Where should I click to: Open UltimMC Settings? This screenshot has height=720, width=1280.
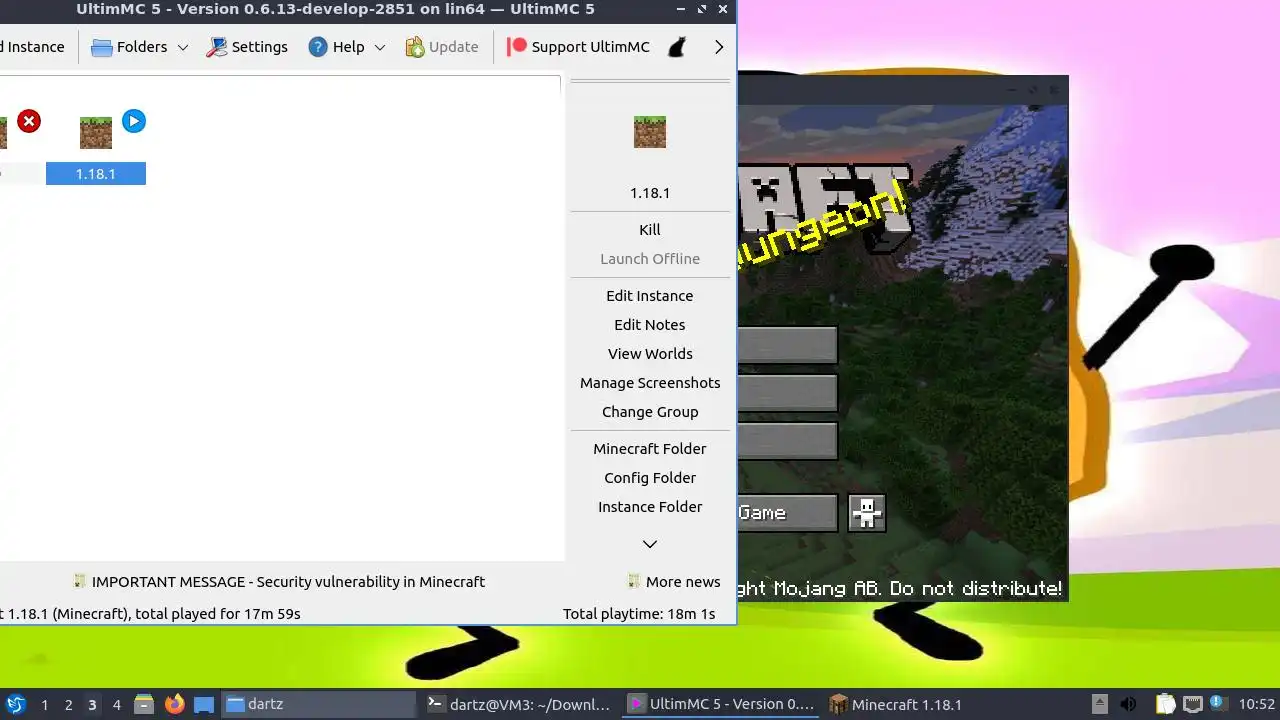click(x=247, y=47)
